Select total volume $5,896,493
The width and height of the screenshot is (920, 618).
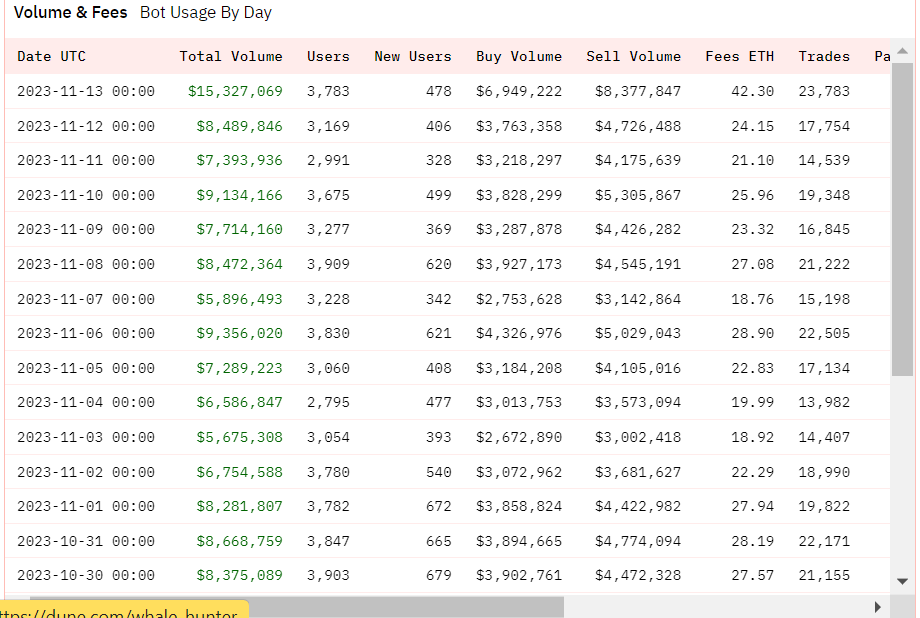(239, 299)
